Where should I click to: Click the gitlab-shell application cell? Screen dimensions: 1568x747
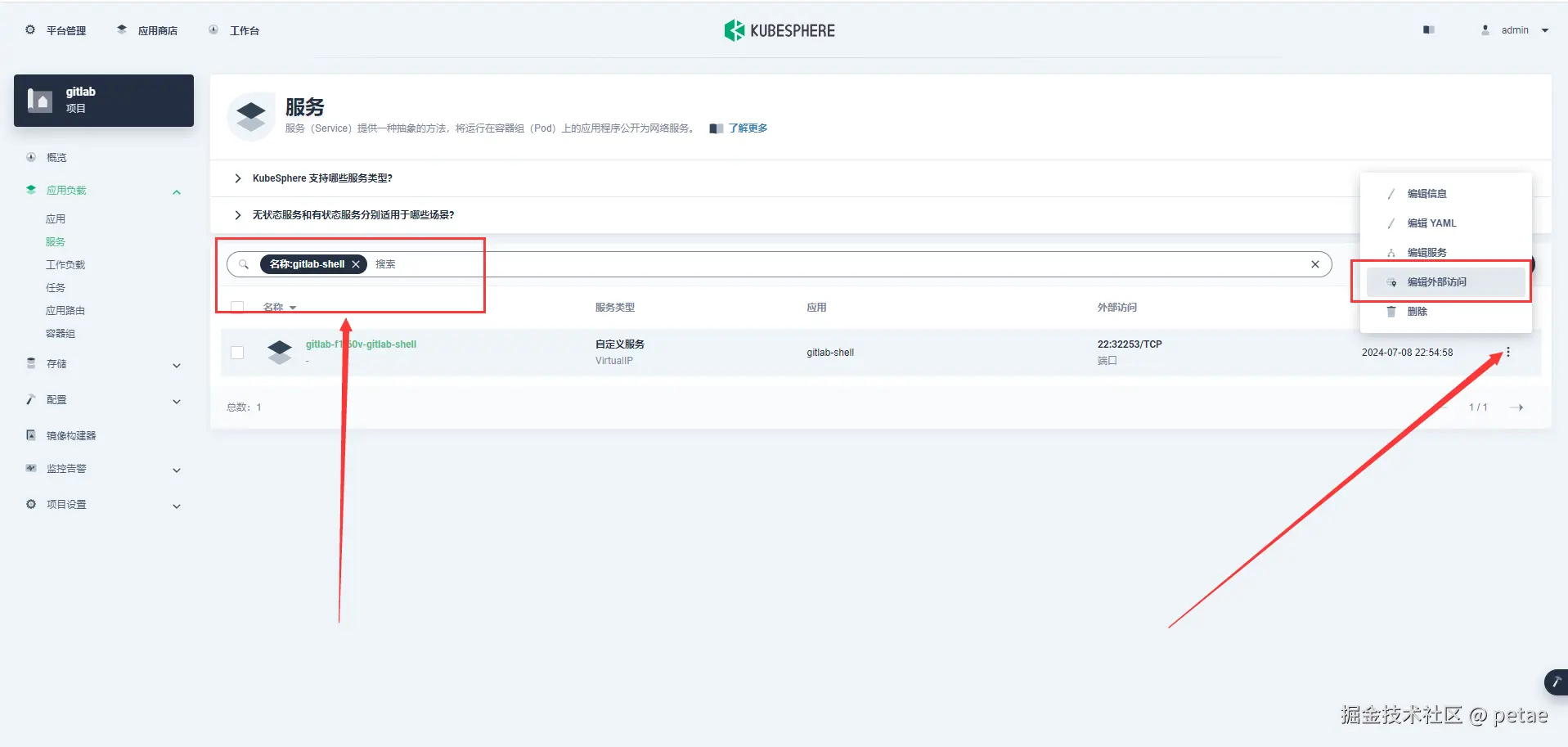point(830,353)
